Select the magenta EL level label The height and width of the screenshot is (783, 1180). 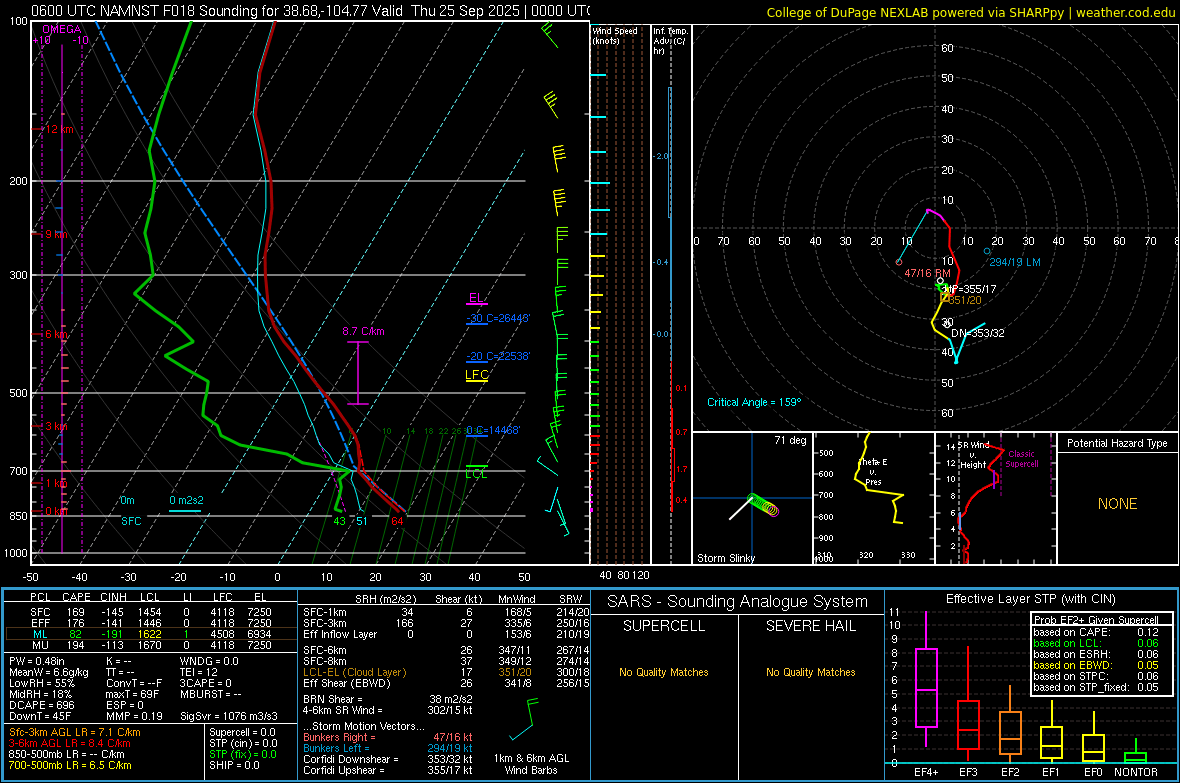pyautogui.click(x=476, y=298)
